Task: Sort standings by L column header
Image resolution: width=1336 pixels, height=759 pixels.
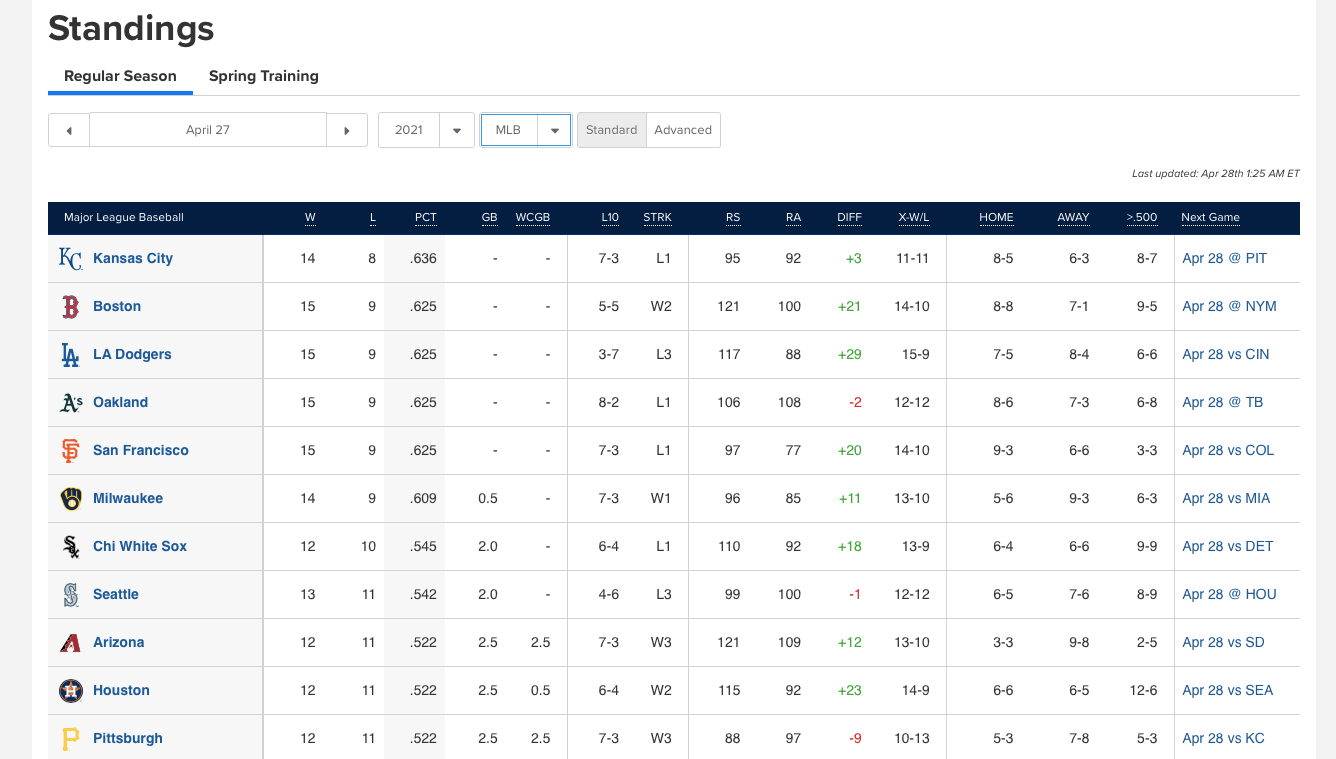Action: pyautogui.click(x=373, y=217)
